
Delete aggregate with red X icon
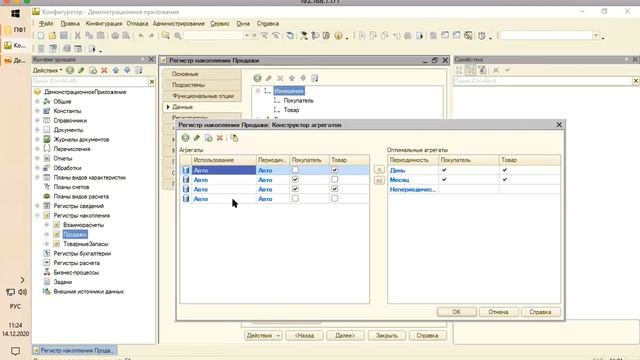[x=220, y=138]
